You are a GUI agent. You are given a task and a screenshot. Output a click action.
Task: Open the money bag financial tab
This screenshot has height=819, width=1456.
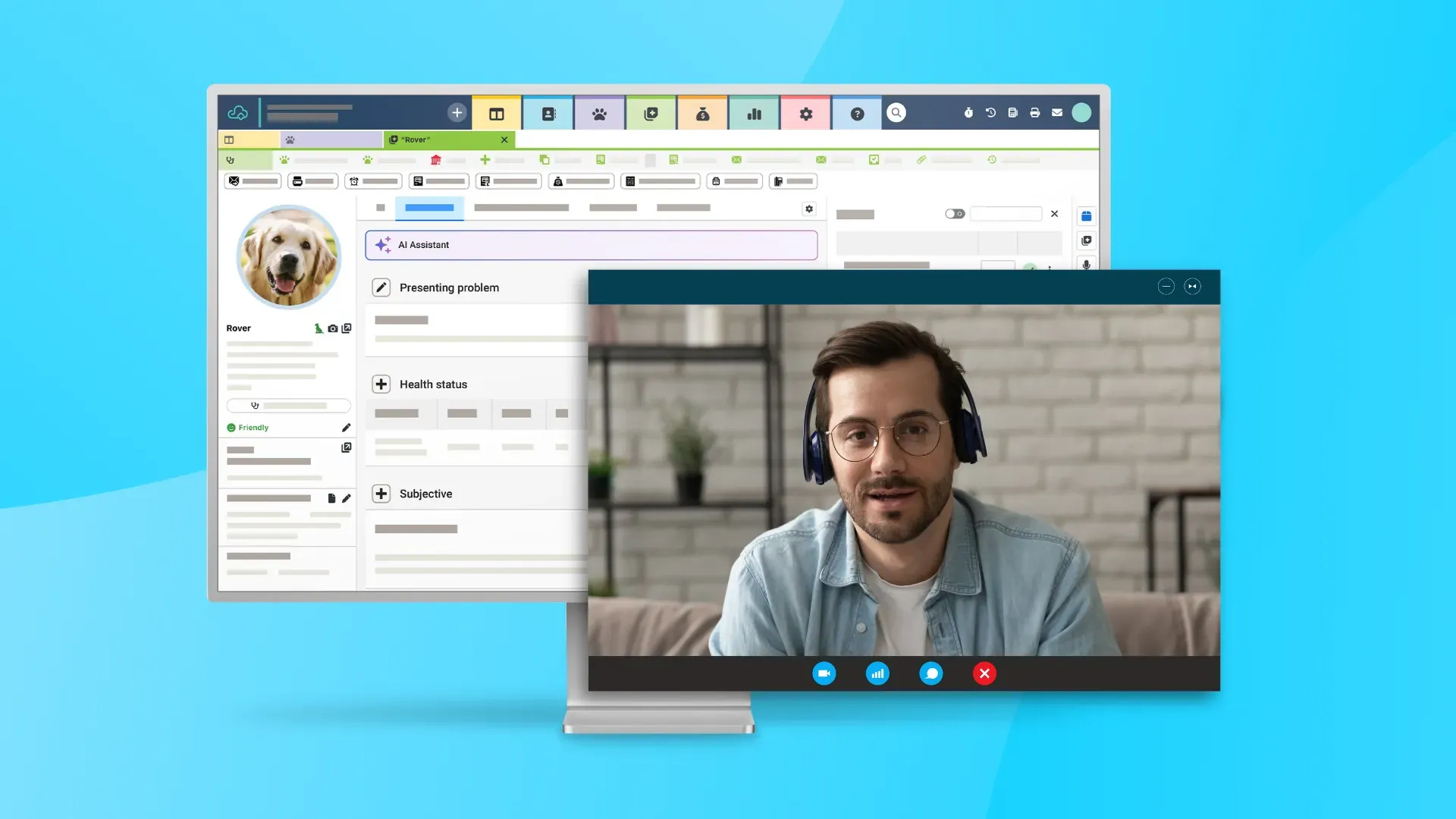point(702,114)
